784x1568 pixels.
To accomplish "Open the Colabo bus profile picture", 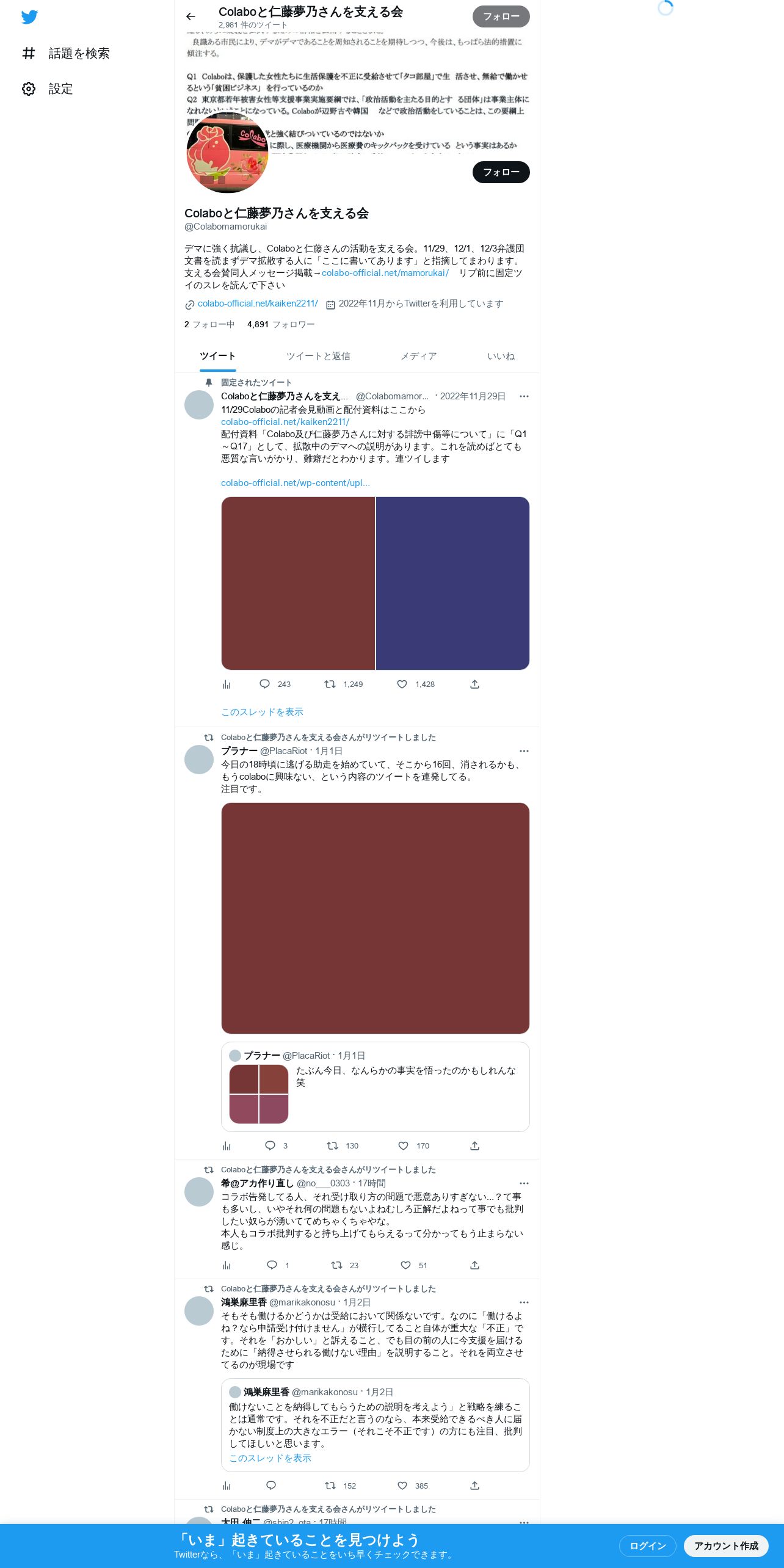I will pyautogui.click(x=227, y=153).
